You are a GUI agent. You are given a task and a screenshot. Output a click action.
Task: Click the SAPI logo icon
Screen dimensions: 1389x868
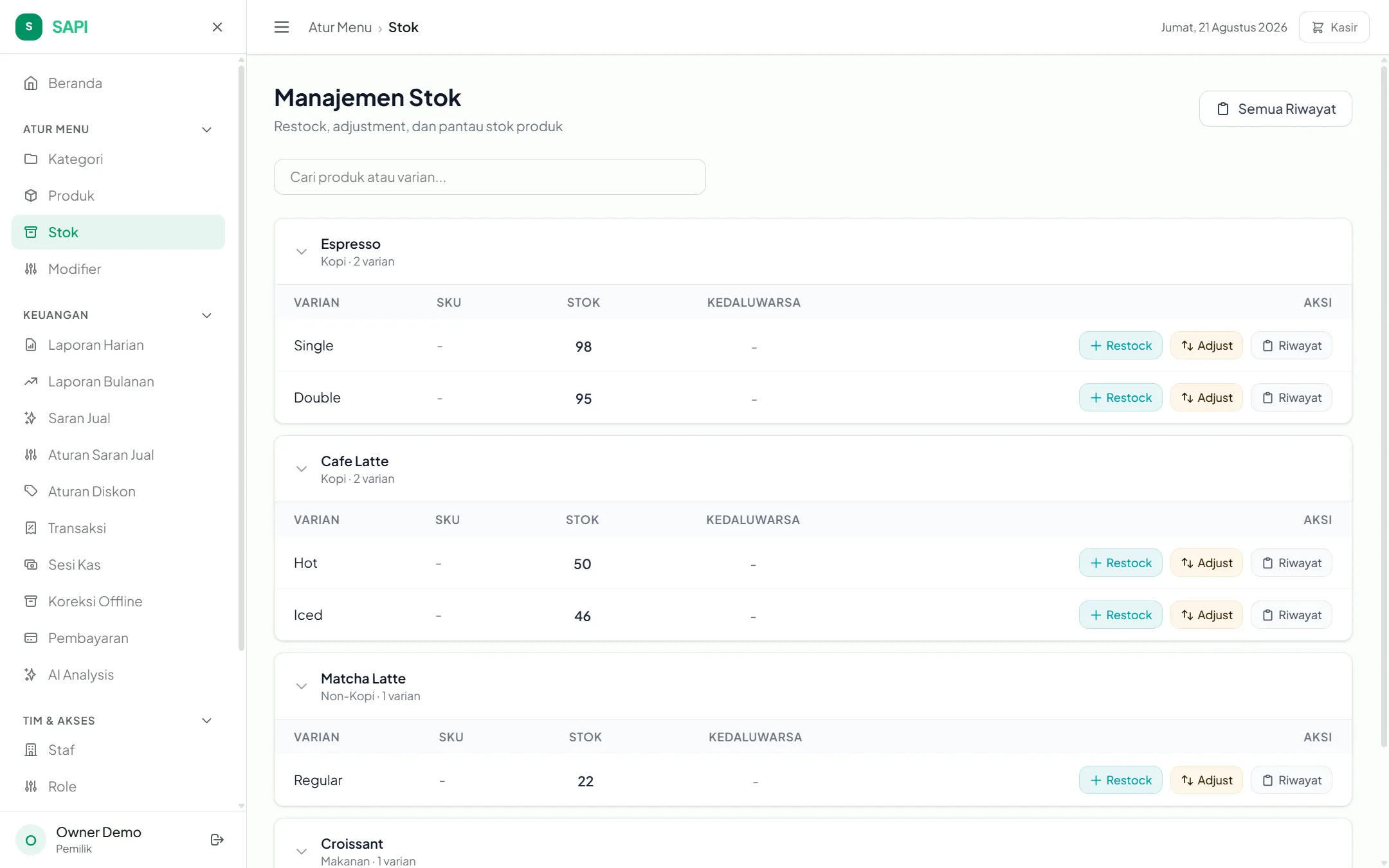coord(29,27)
